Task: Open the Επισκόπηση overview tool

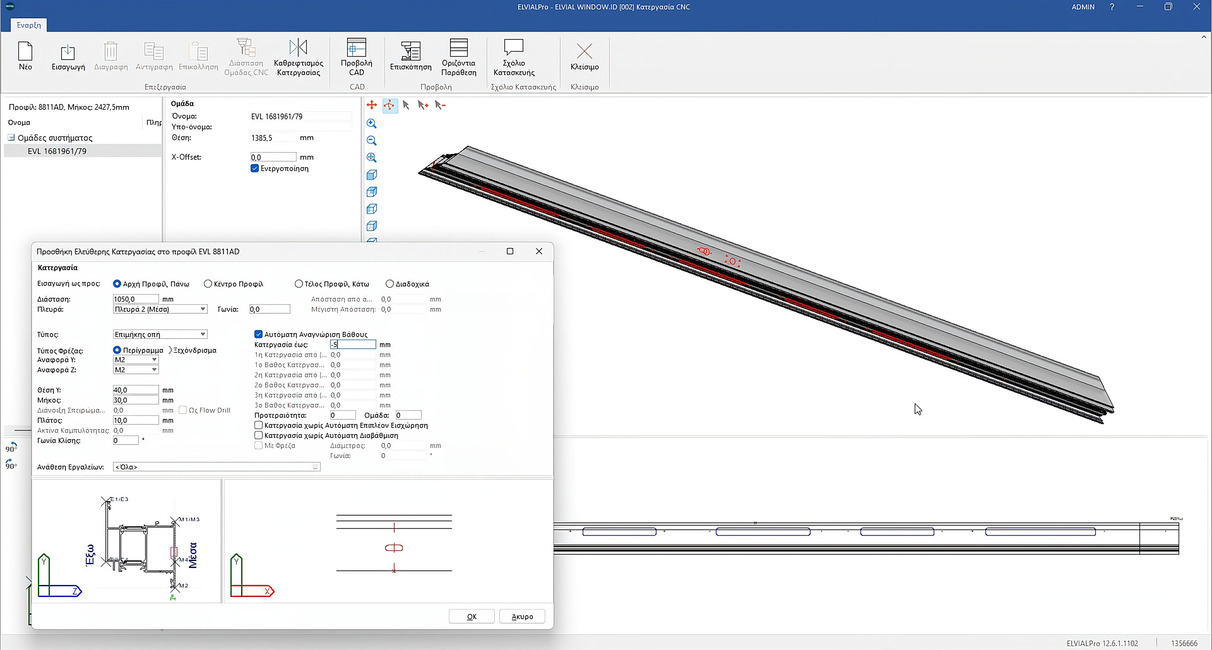Action: [x=410, y=56]
